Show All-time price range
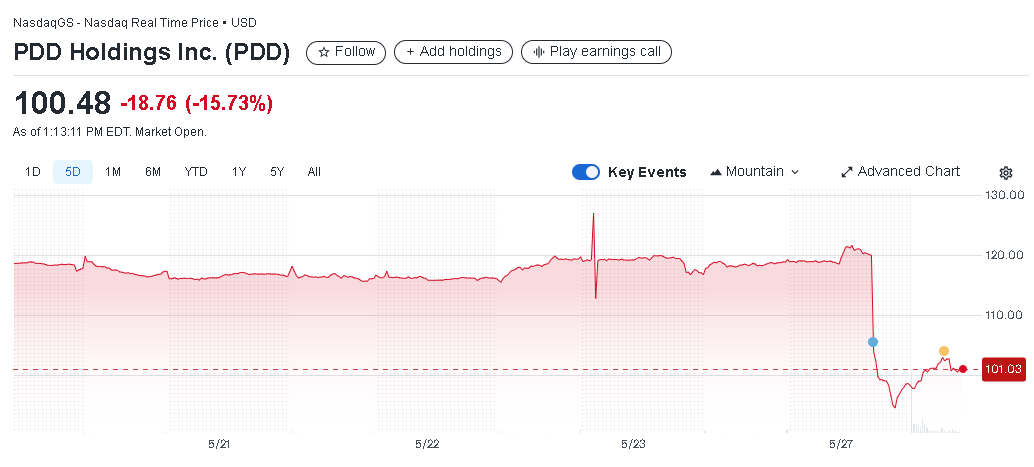The width and height of the screenshot is (1034, 467). click(x=314, y=172)
